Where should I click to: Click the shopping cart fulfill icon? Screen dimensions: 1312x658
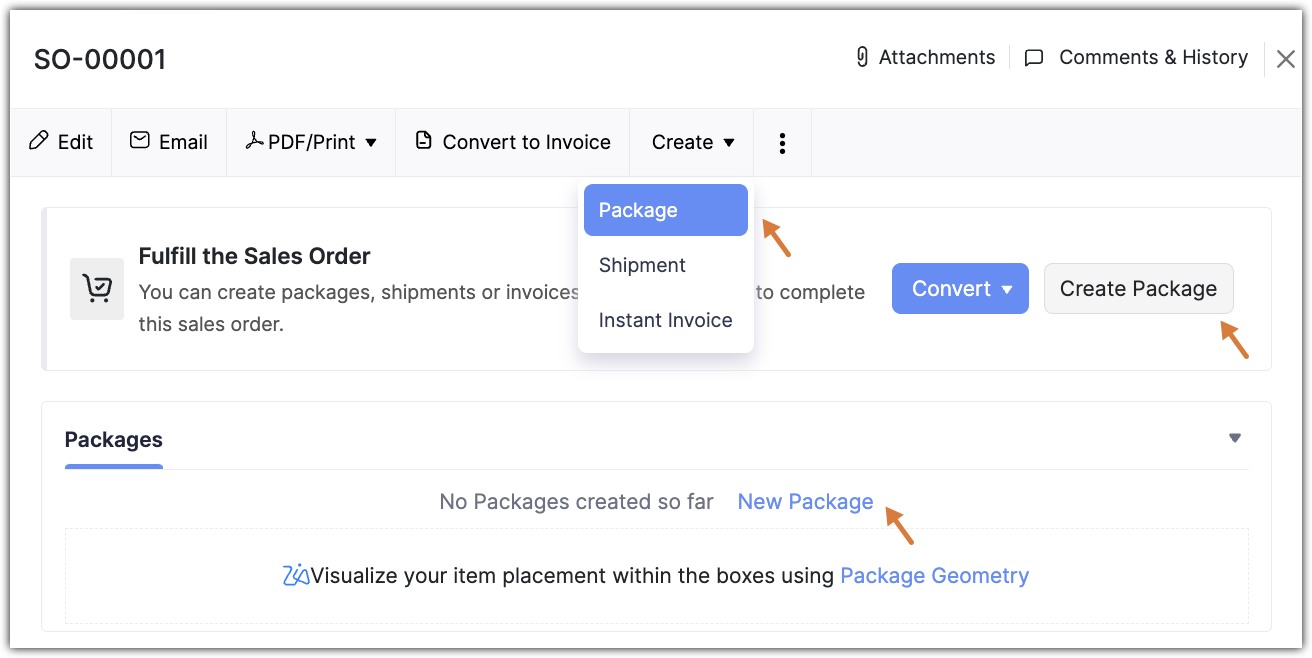(x=97, y=289)
